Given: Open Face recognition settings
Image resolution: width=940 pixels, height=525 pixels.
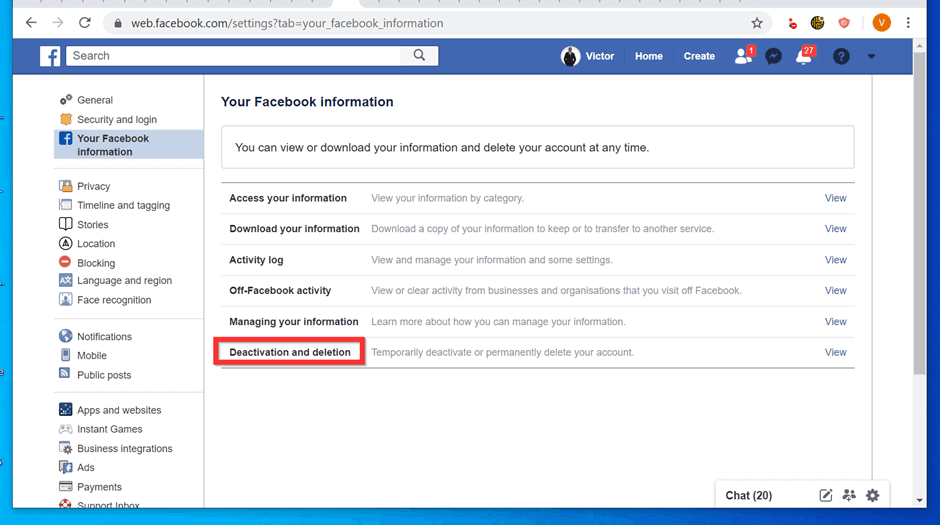Looking at the screenshot, I should [x=114, y=300].
